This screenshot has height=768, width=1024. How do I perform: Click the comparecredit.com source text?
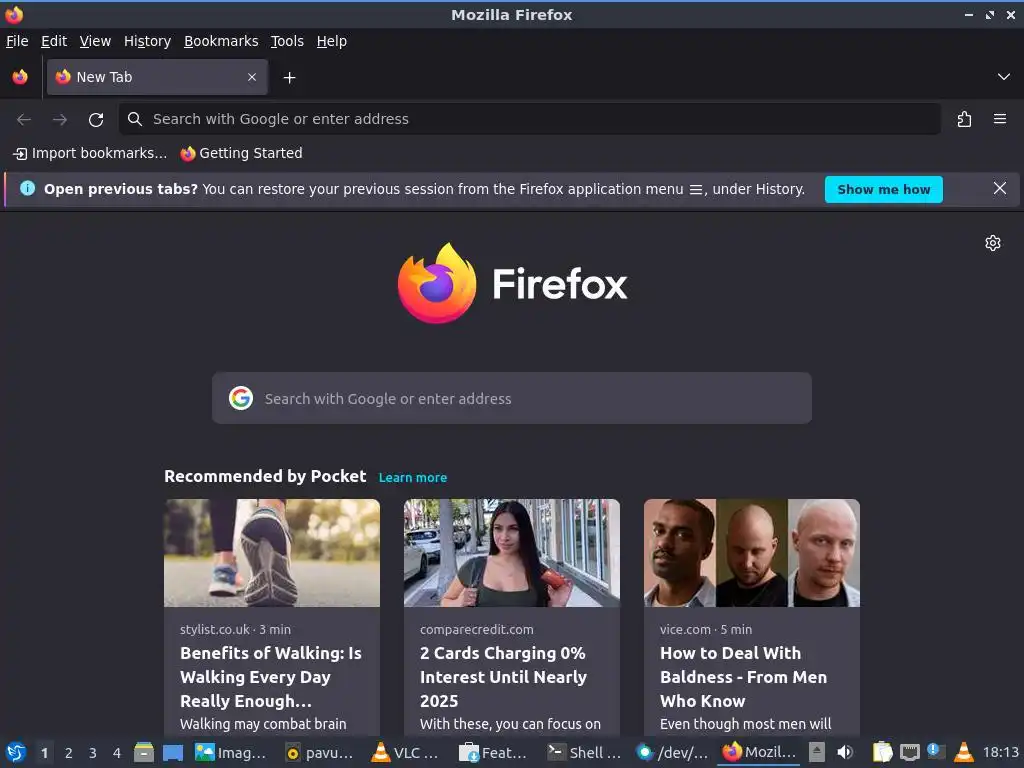pos(477,630)
